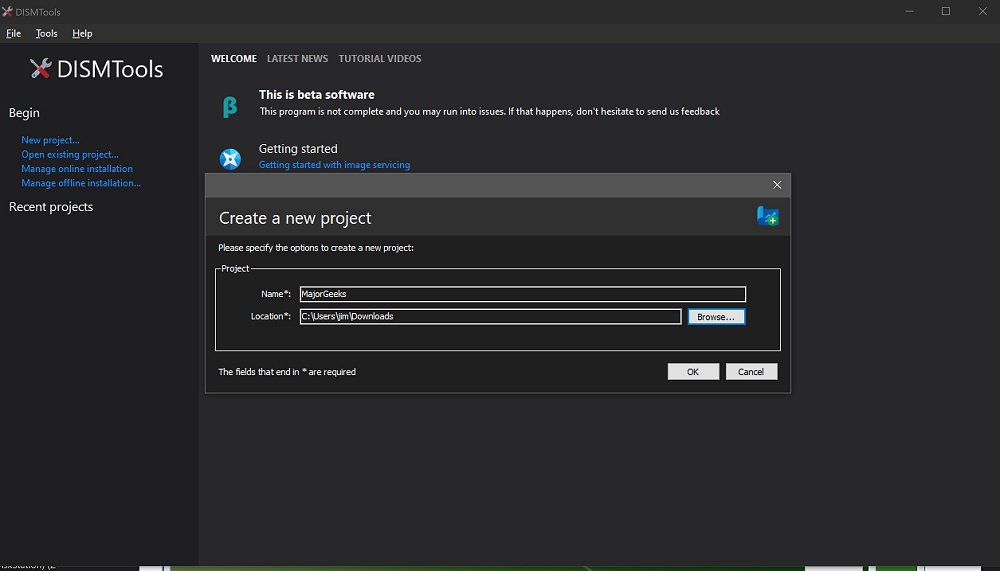Open the Manage online installation link
1000x571 pixels.
tap(77, 169)
